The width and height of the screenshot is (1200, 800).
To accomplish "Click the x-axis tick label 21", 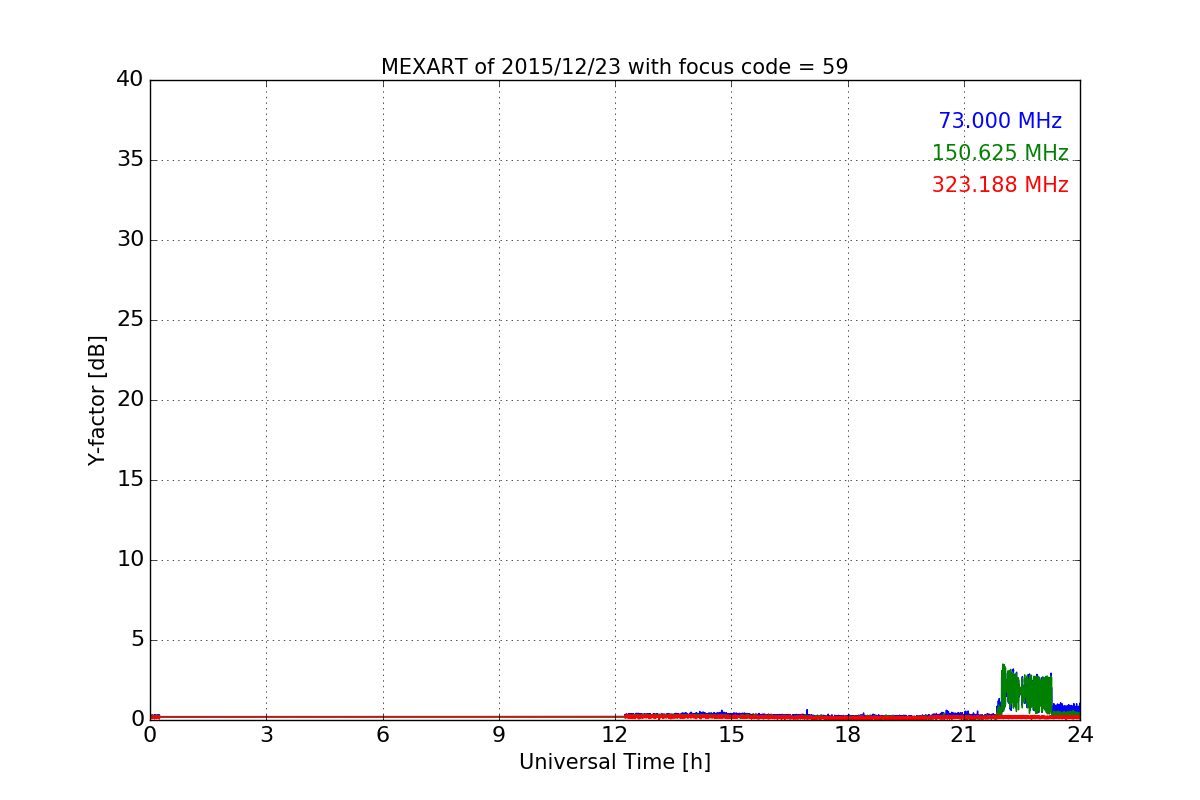I will click(x=964, y=735).
